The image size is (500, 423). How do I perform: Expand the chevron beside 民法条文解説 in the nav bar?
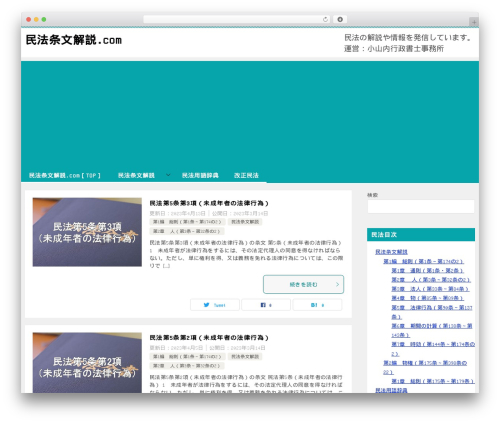click(168, 175)
